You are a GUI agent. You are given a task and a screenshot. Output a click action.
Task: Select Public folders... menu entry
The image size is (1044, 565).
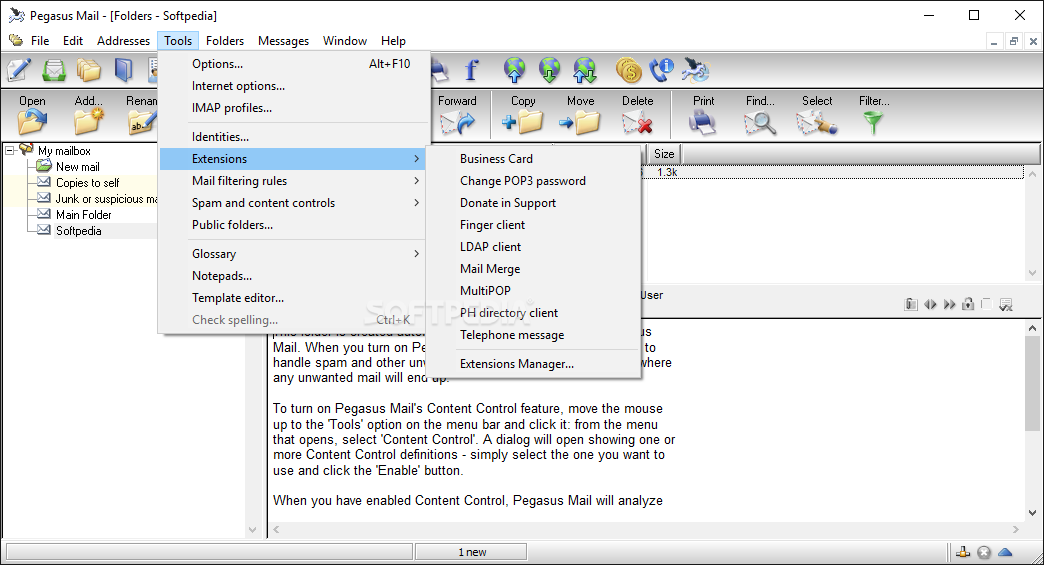292,224
